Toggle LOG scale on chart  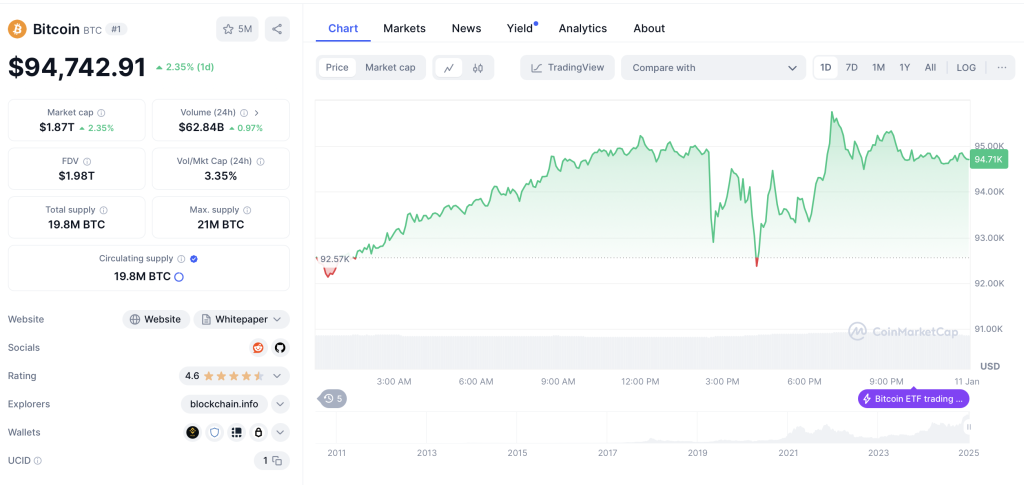click(967, 68)
